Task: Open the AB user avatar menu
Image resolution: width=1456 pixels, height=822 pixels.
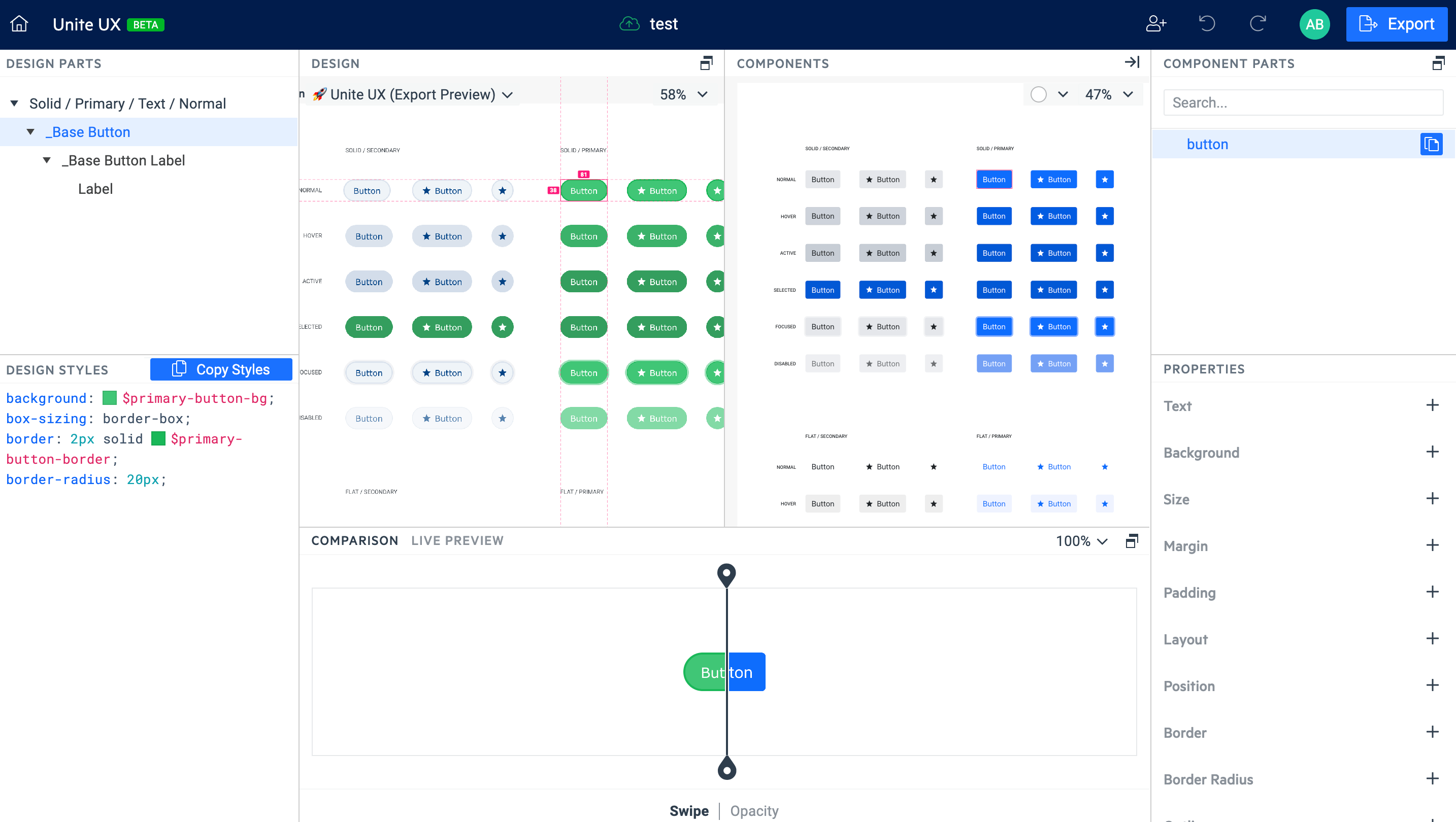Action: pyautogui.click(x=1314, y=24)
